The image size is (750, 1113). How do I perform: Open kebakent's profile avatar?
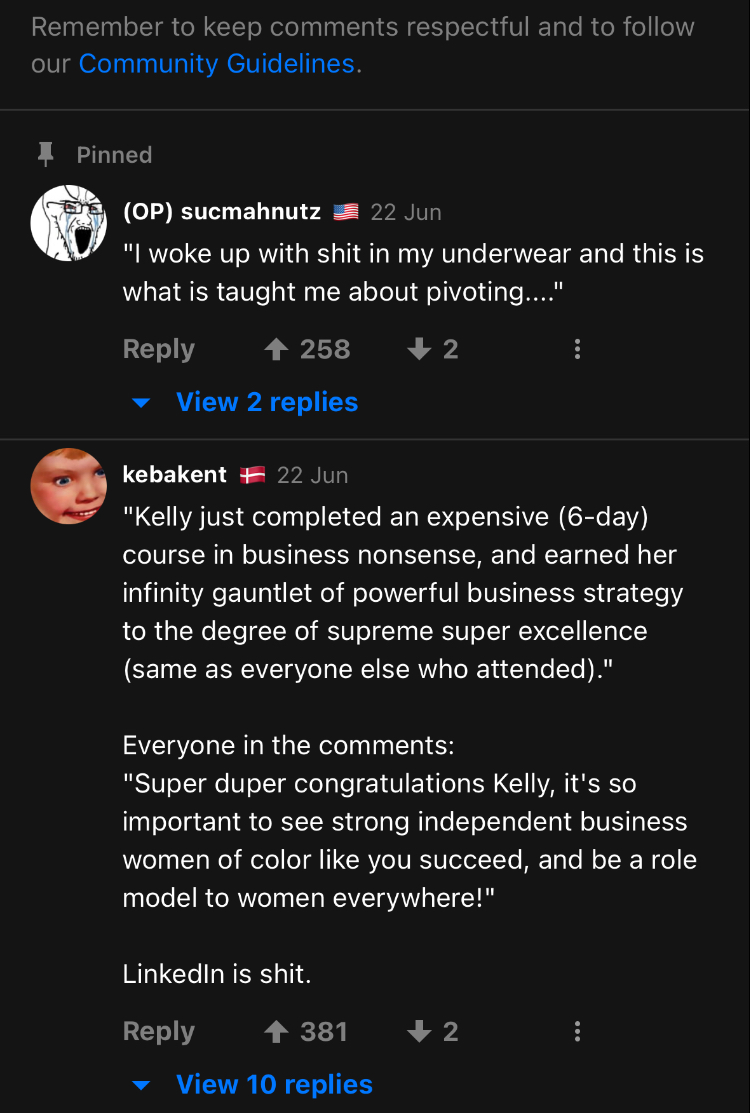(x=69, y=486)
